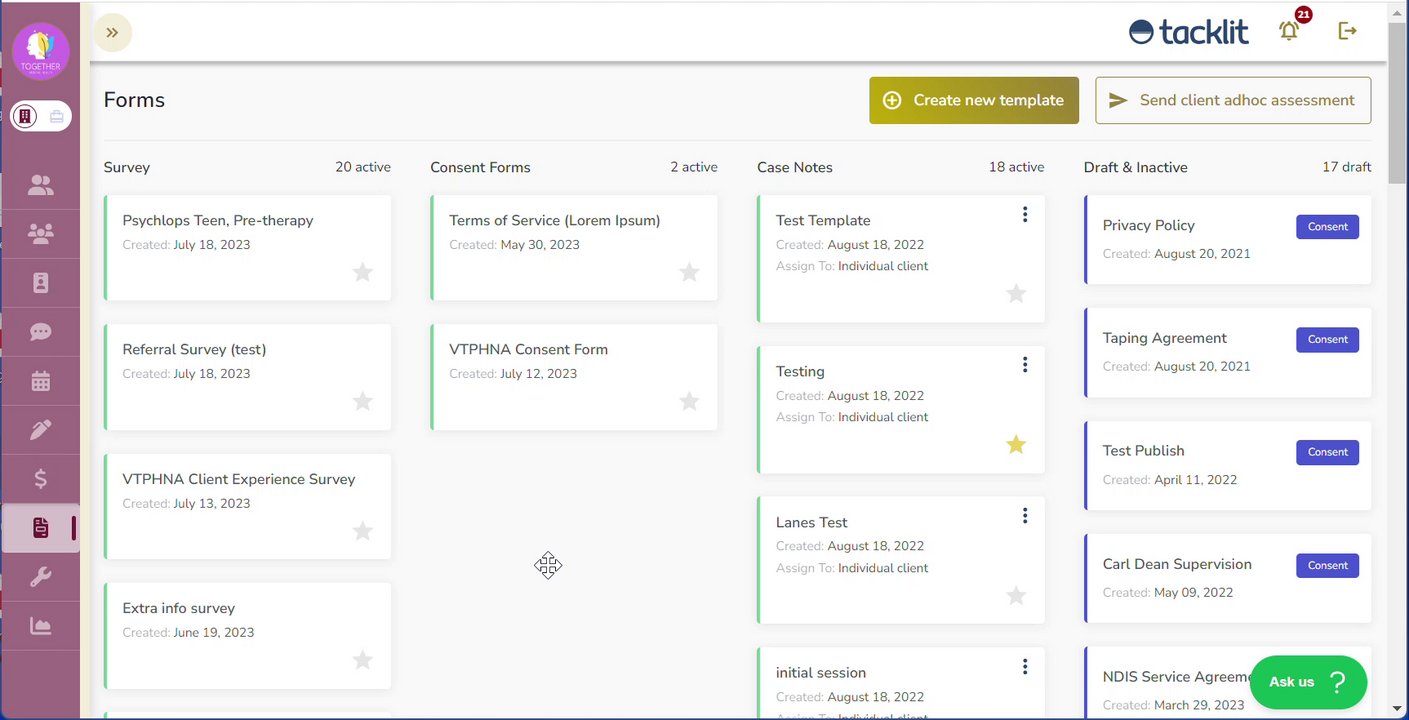Unstar the Testing case note
Viewport: 1409px width, 720px height.
coord(1016,444)
